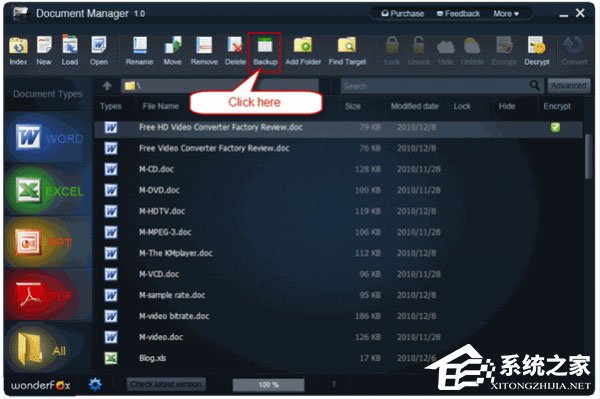The image size is (600, 399).
Task: Click the Advanced search button
Action: point(569,86)
